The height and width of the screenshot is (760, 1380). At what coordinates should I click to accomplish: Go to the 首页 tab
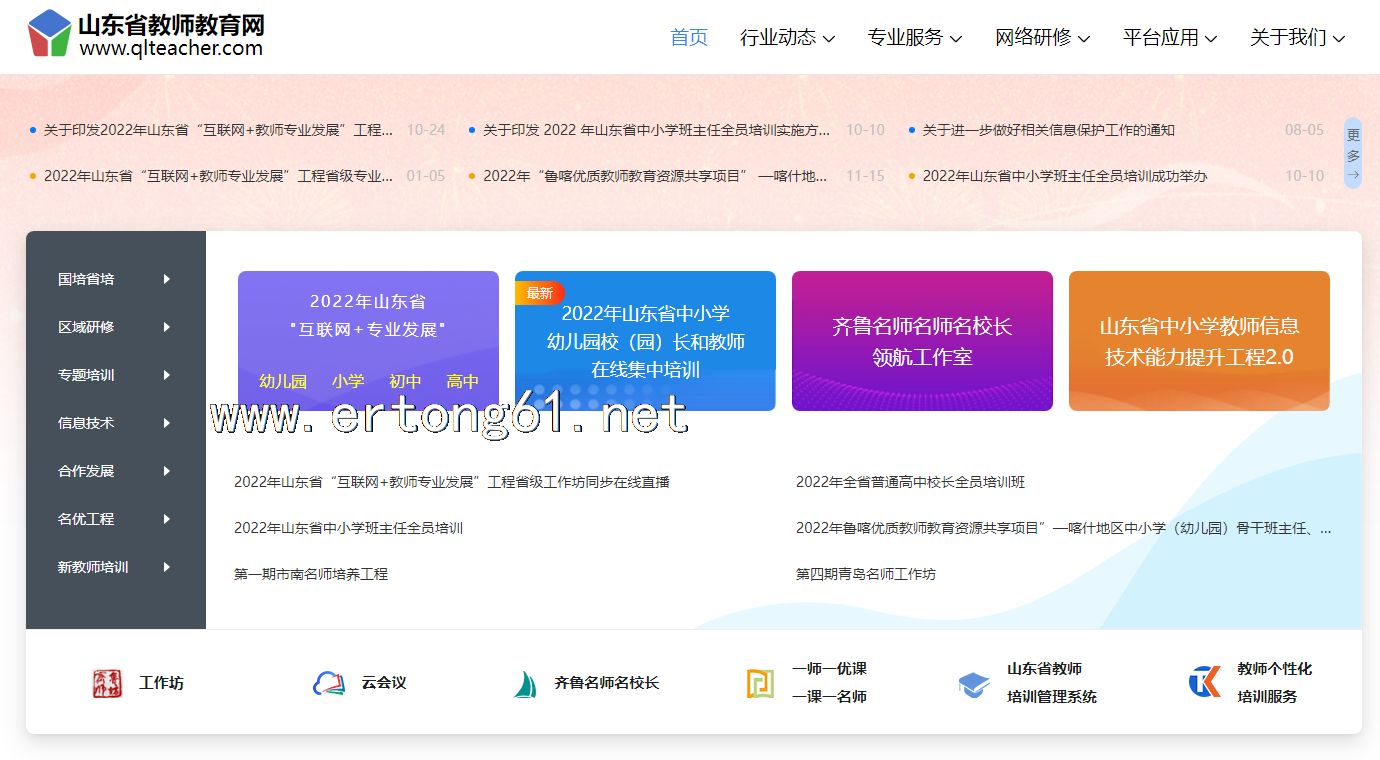(x=689, y=38)
